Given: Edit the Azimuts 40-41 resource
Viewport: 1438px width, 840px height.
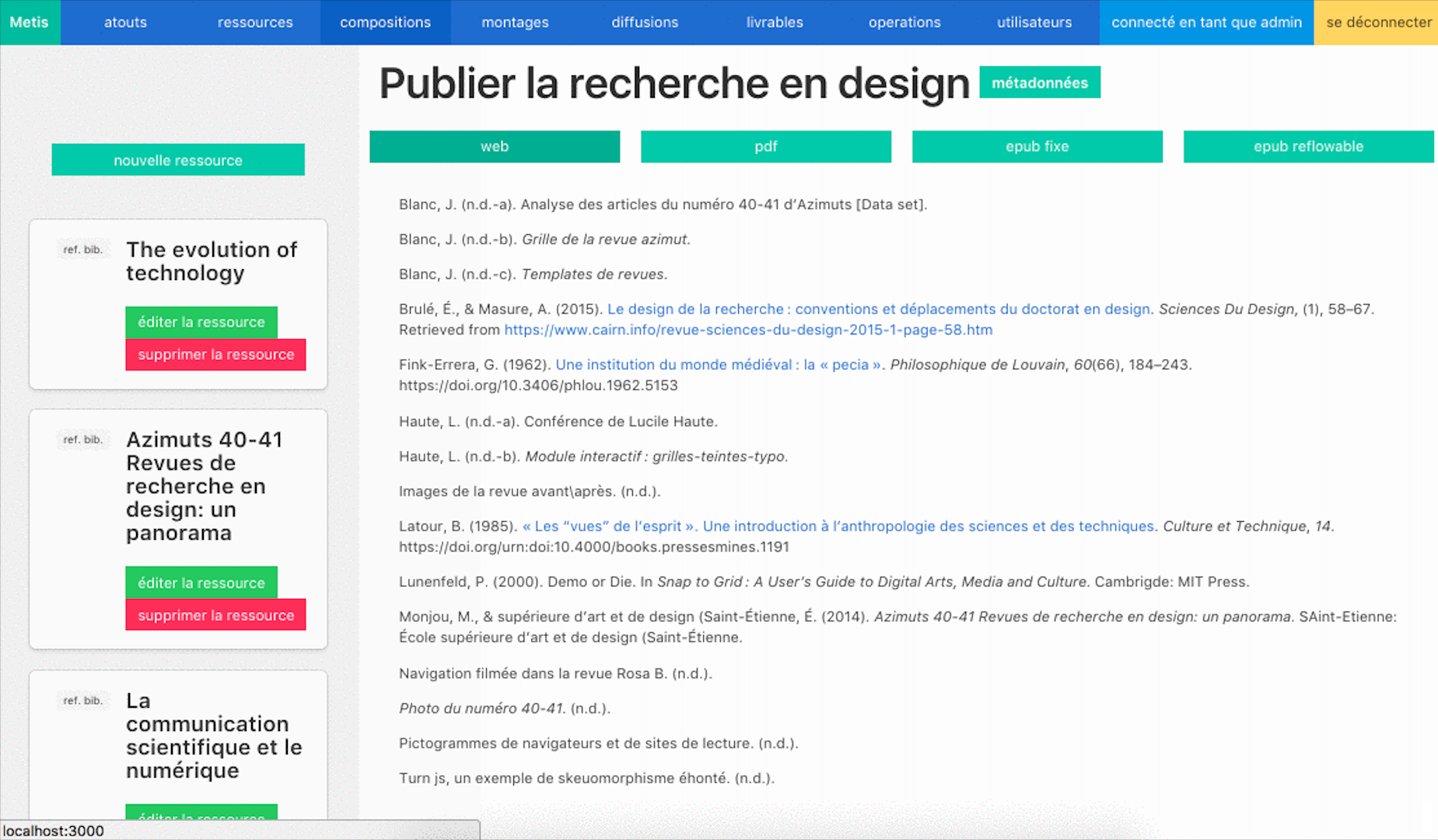Looking at the screenshot, I should tap(201, 582).
